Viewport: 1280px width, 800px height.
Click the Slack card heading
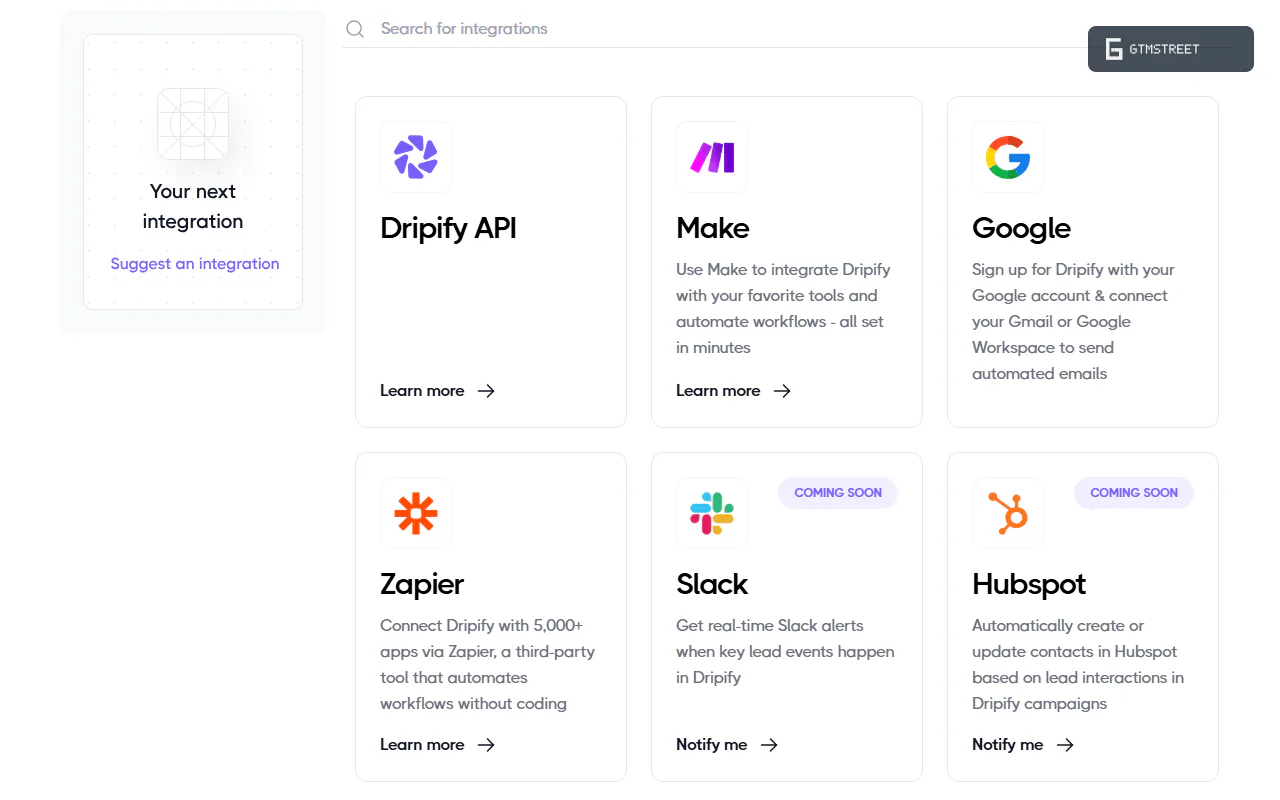tap(712, 584)
